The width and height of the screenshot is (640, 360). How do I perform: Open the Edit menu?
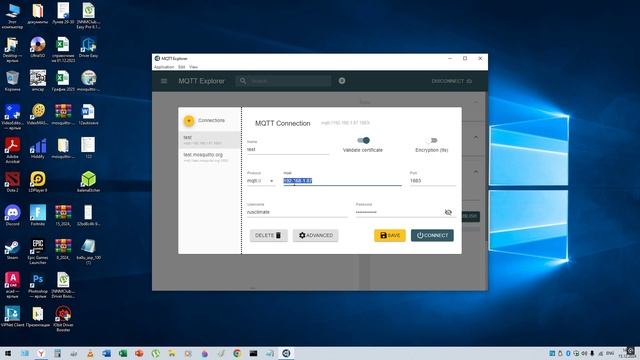pyautogui.click(x=182, y=67)
